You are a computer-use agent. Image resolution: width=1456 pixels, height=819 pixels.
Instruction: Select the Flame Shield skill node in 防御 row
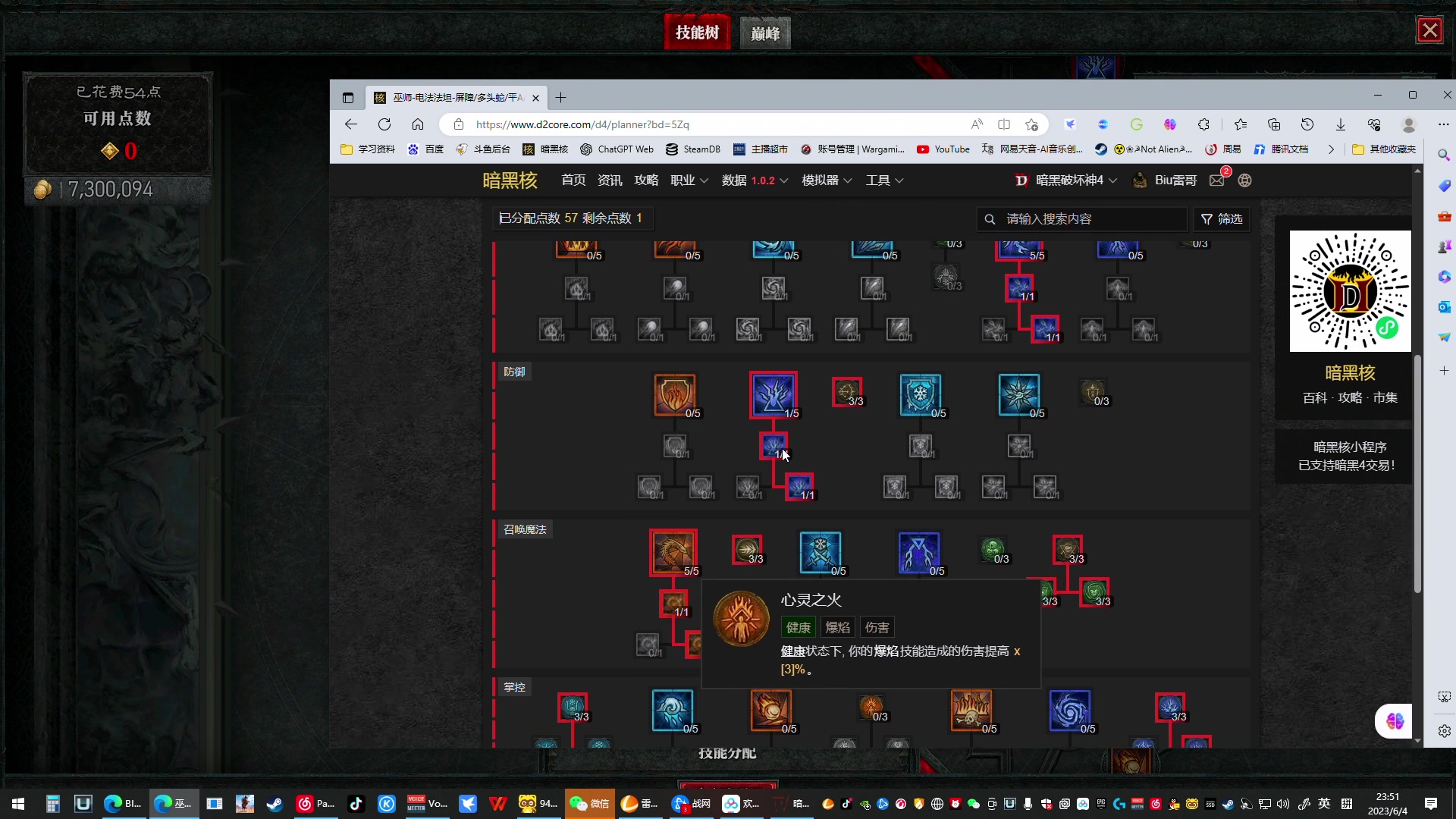674,394
